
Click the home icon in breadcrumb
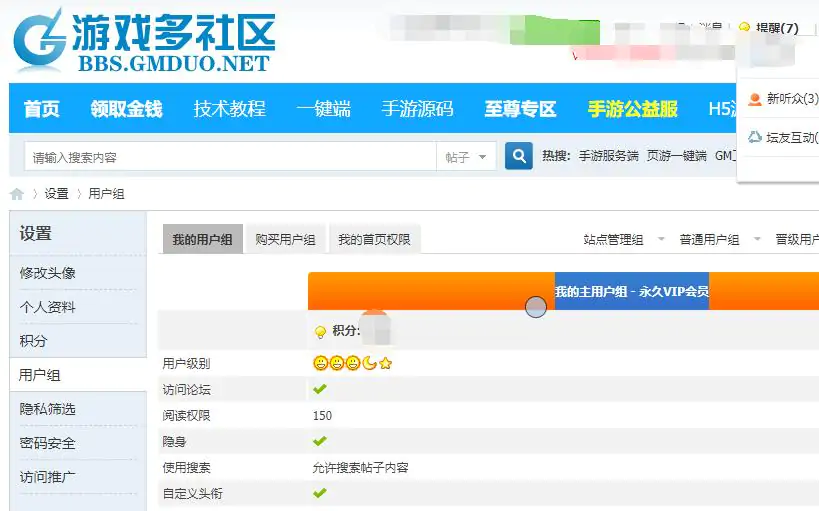[x=17, y=194]
